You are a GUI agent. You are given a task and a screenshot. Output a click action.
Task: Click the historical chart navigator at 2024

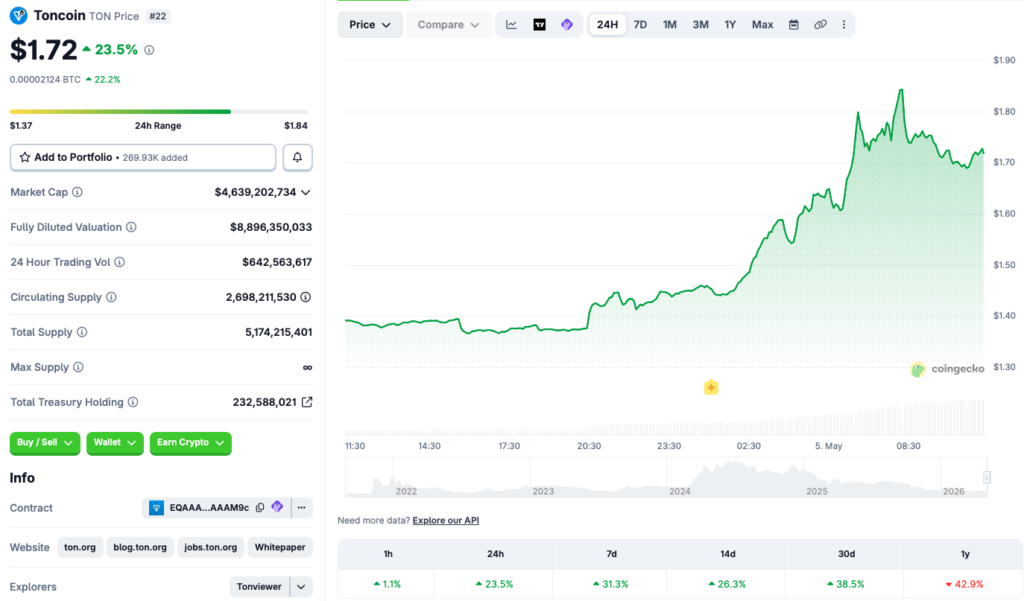[x=680, y=491]
